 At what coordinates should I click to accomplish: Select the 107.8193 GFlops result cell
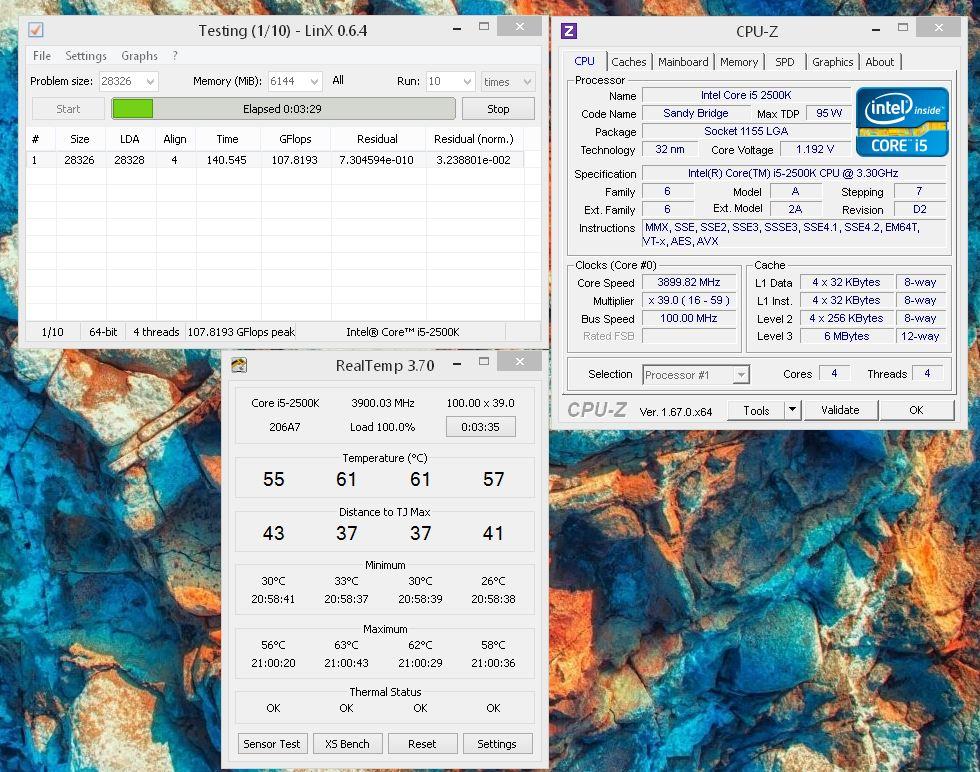[294, 160]
